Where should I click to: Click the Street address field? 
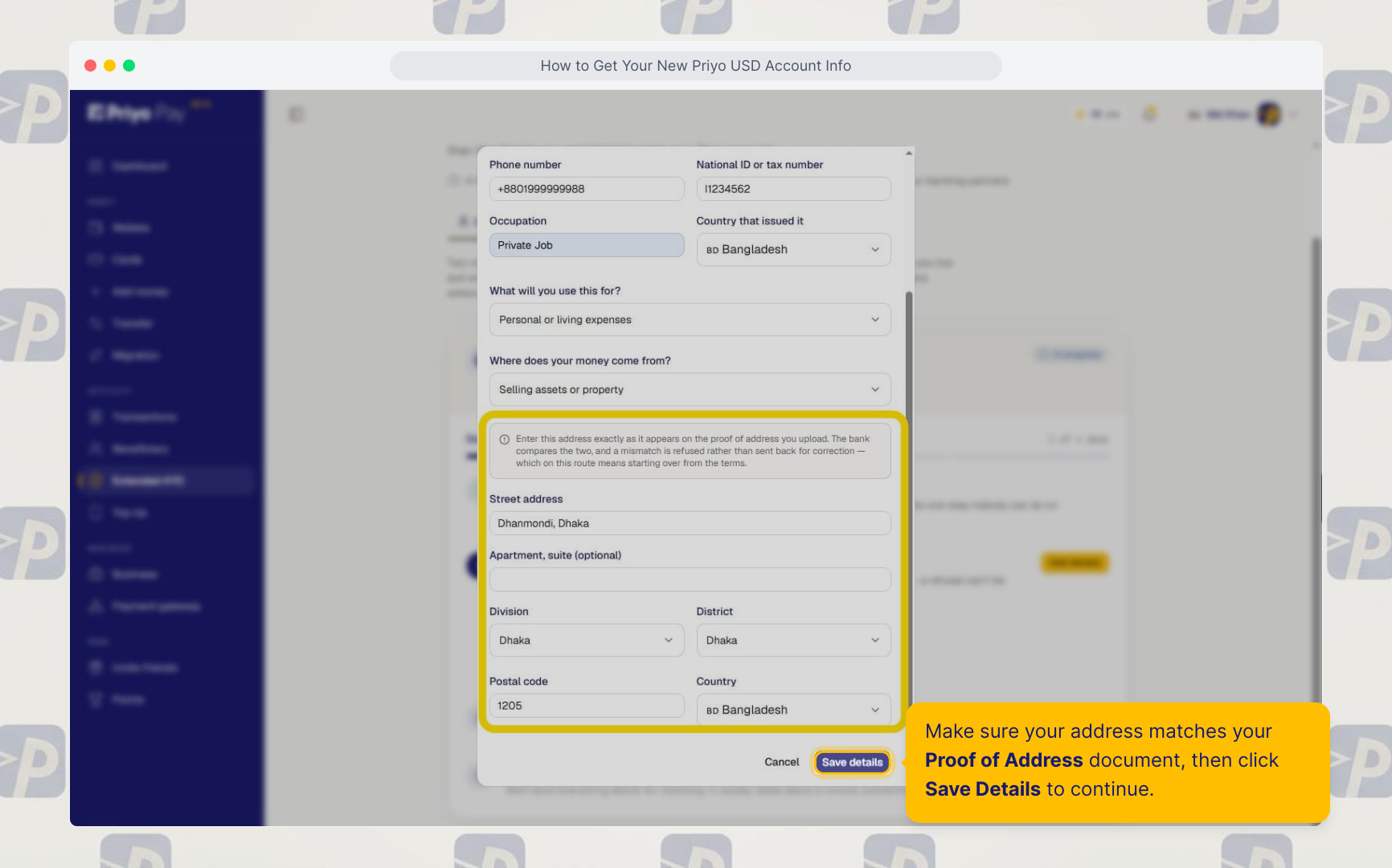click(x=690, y=523)
